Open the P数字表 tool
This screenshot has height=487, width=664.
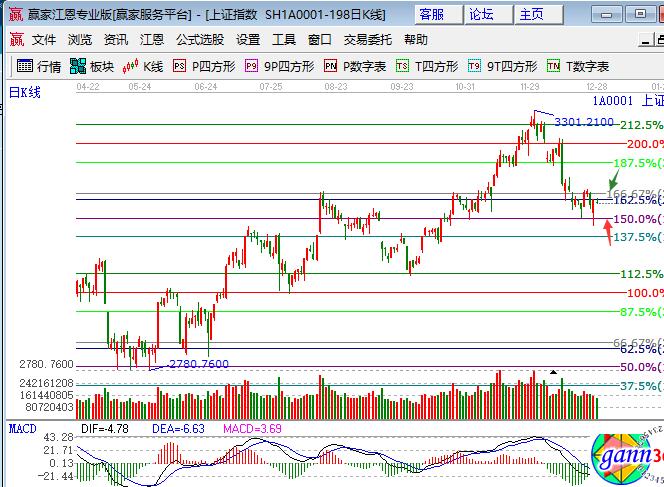point(355,67)
